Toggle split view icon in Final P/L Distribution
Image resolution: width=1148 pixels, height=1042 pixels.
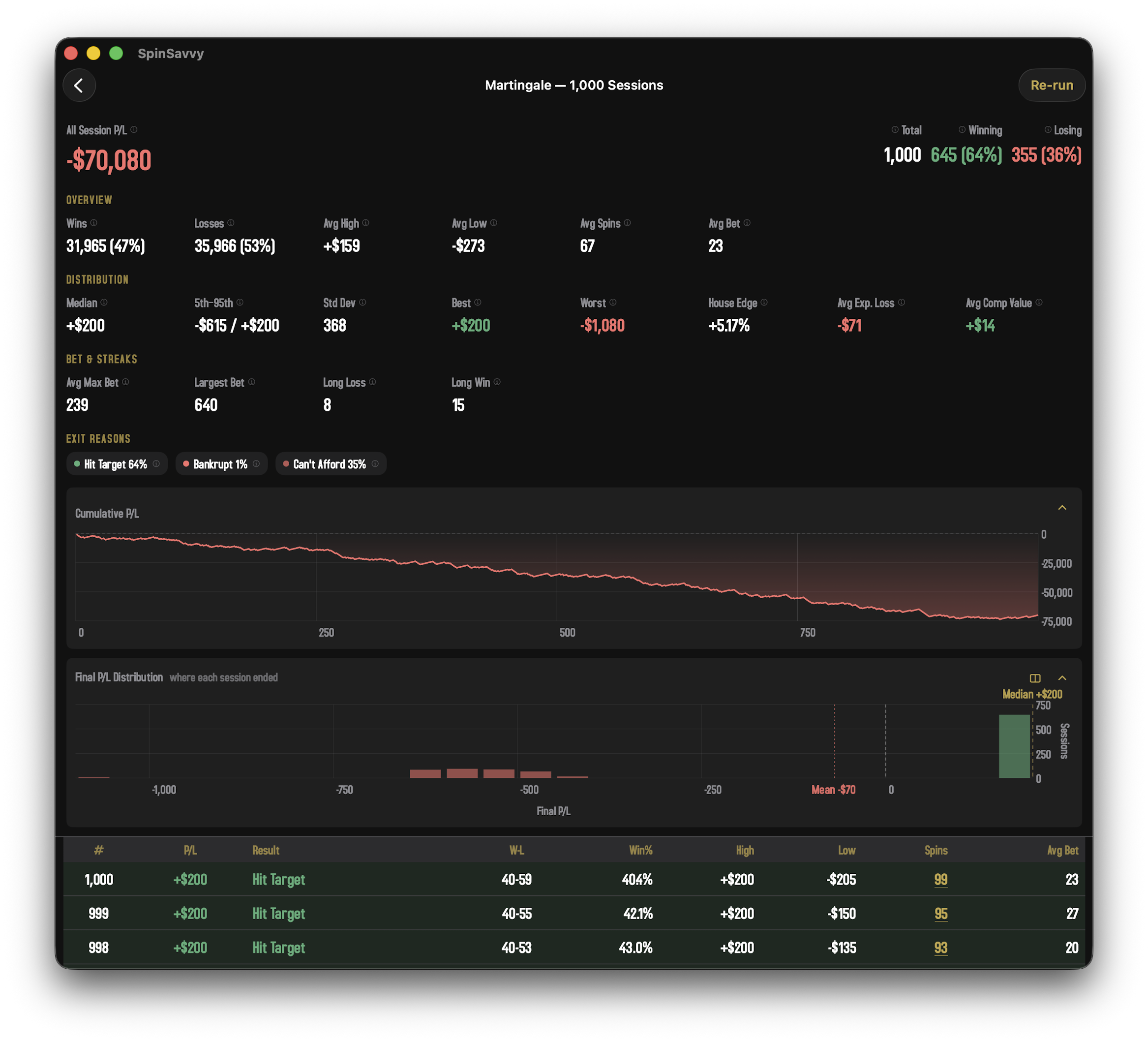1035,678
